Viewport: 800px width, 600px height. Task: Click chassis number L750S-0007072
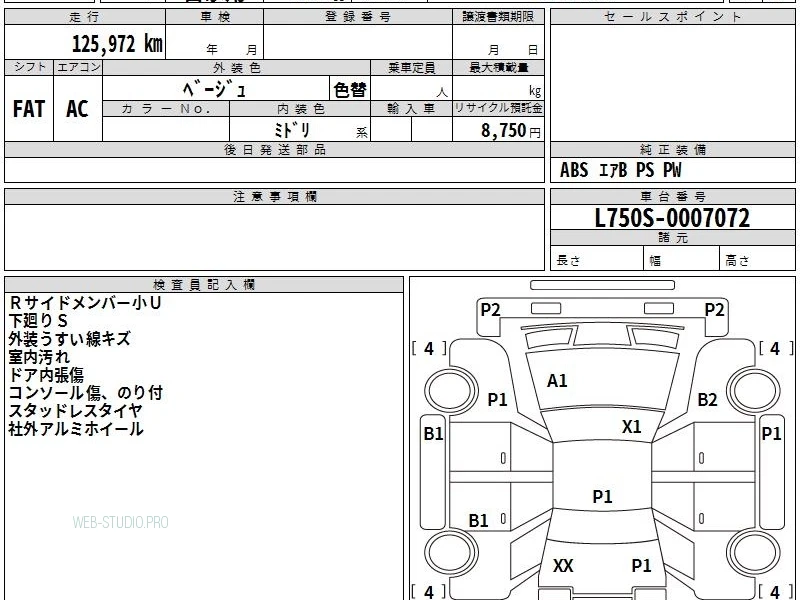[672, 218]
